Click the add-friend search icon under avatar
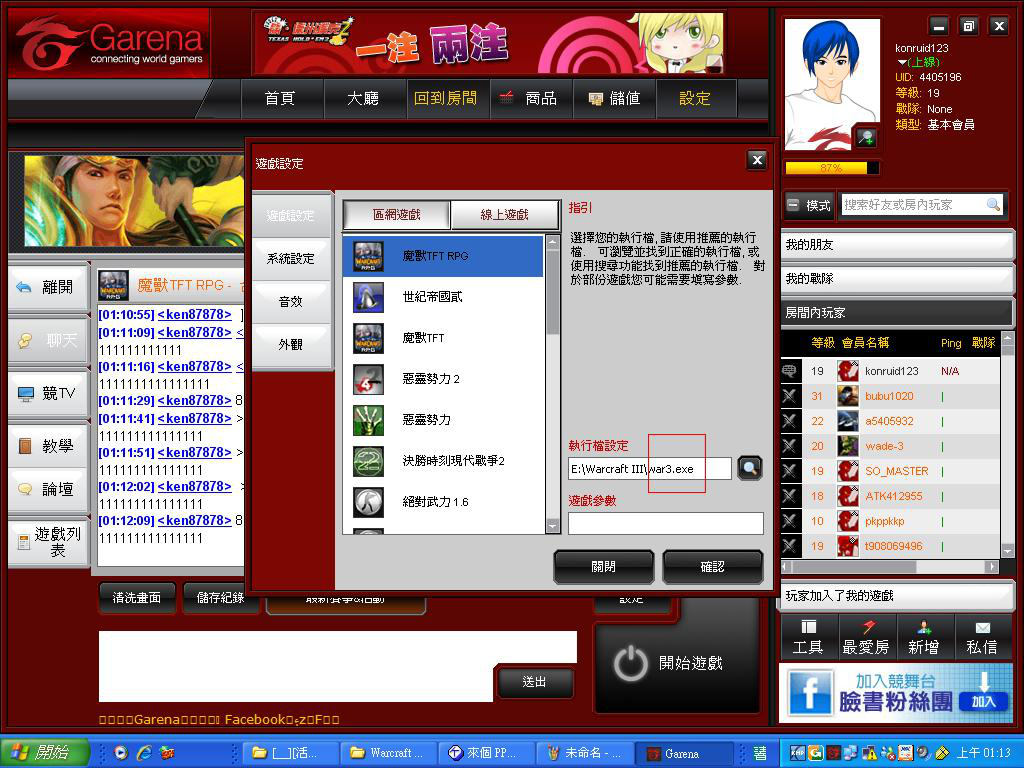 coord(867,137)
